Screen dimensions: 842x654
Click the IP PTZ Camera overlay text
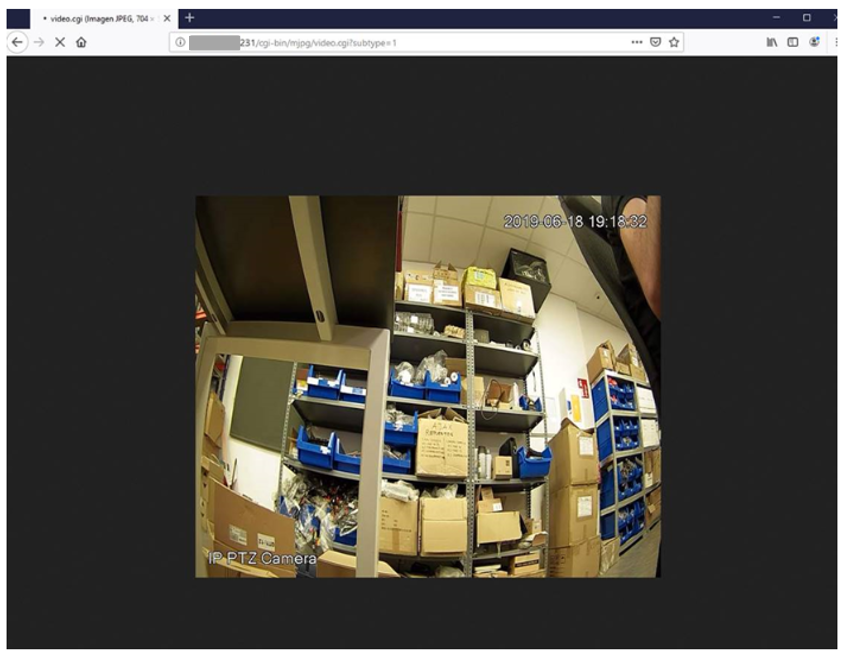pyautogui.click(x=263, y=558)
